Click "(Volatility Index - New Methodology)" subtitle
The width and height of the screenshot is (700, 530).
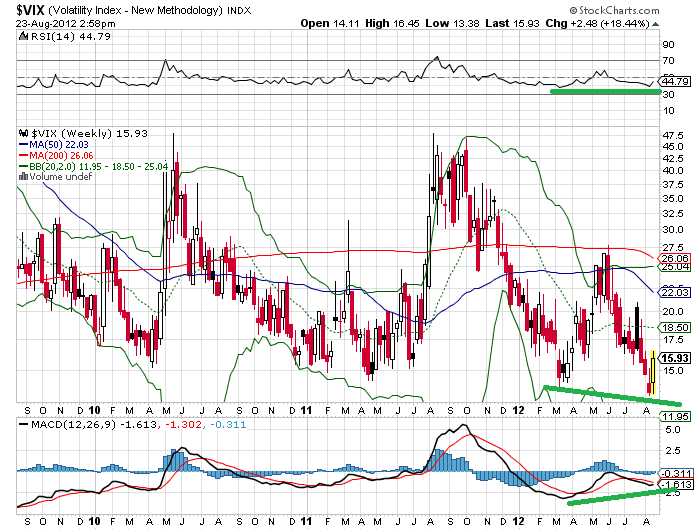pyautogui.click(x=135, y=10)
